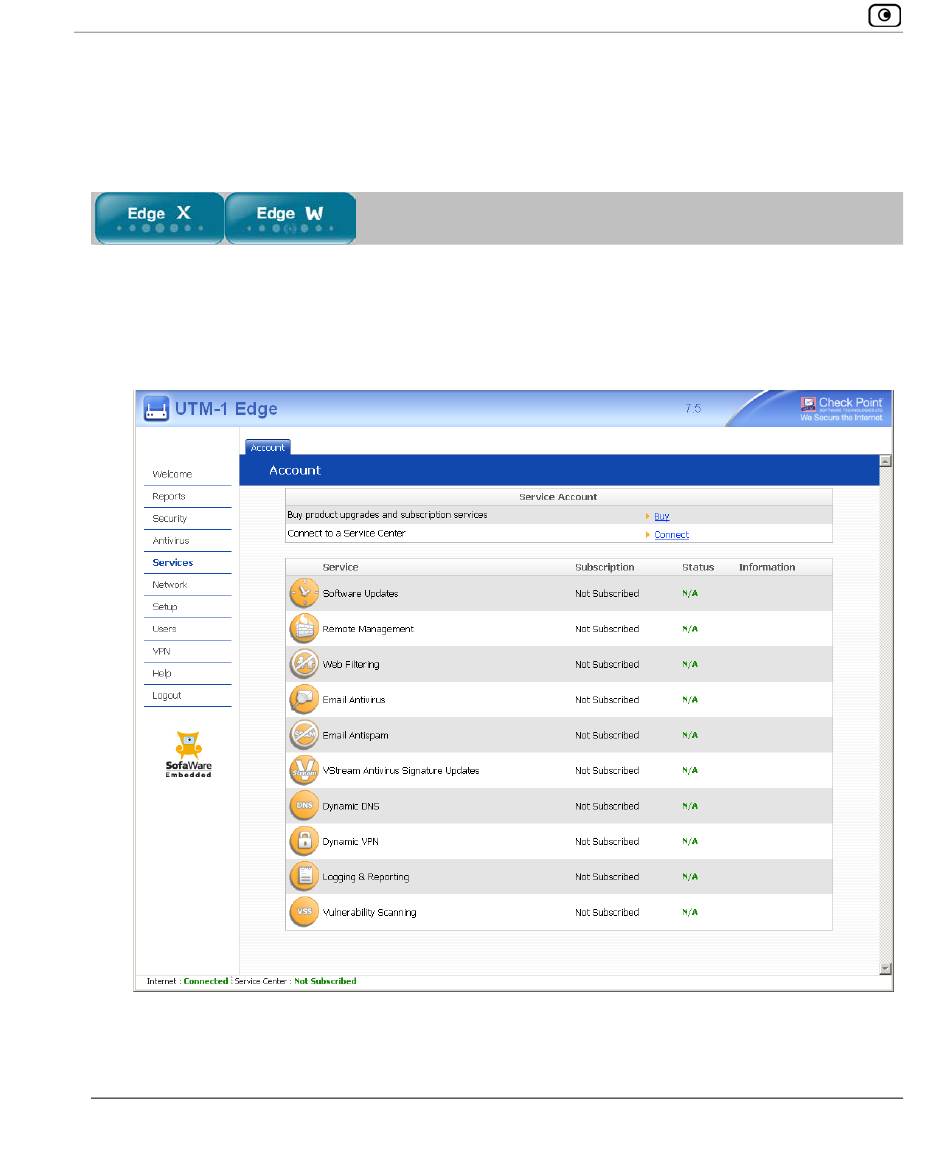Click the VStream Antivirus Signature Updates text

click(400, 770)
